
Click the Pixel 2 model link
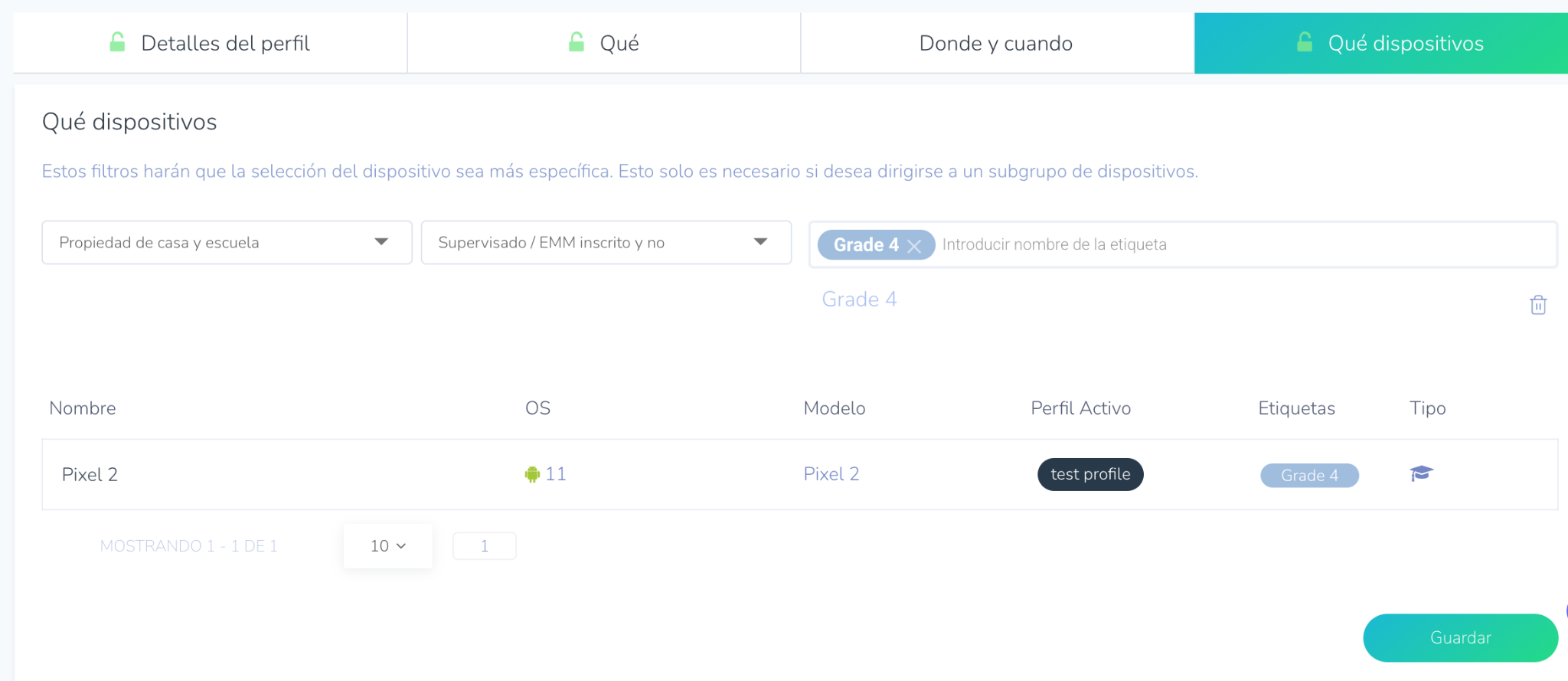tap(831, 474)
